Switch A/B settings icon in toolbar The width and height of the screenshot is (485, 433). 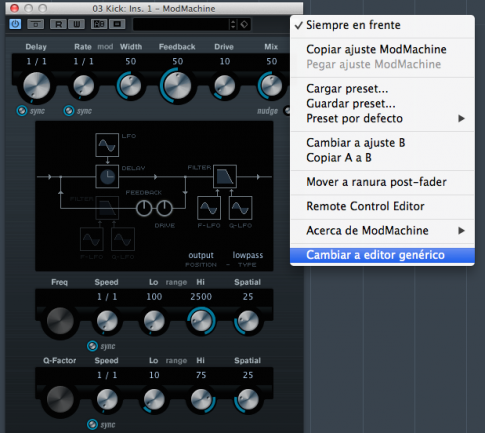point(99,24)
